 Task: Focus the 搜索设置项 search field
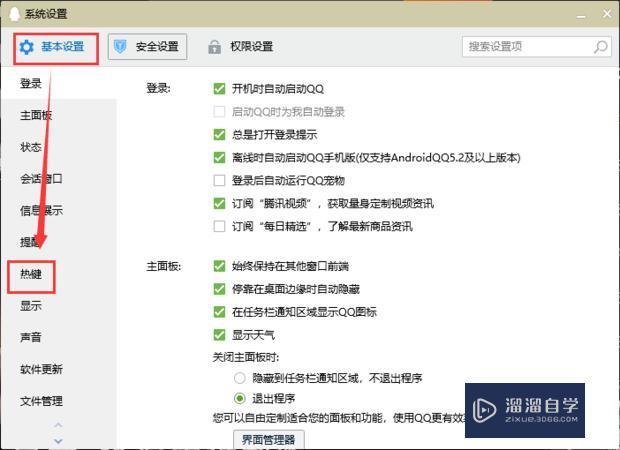537,47
